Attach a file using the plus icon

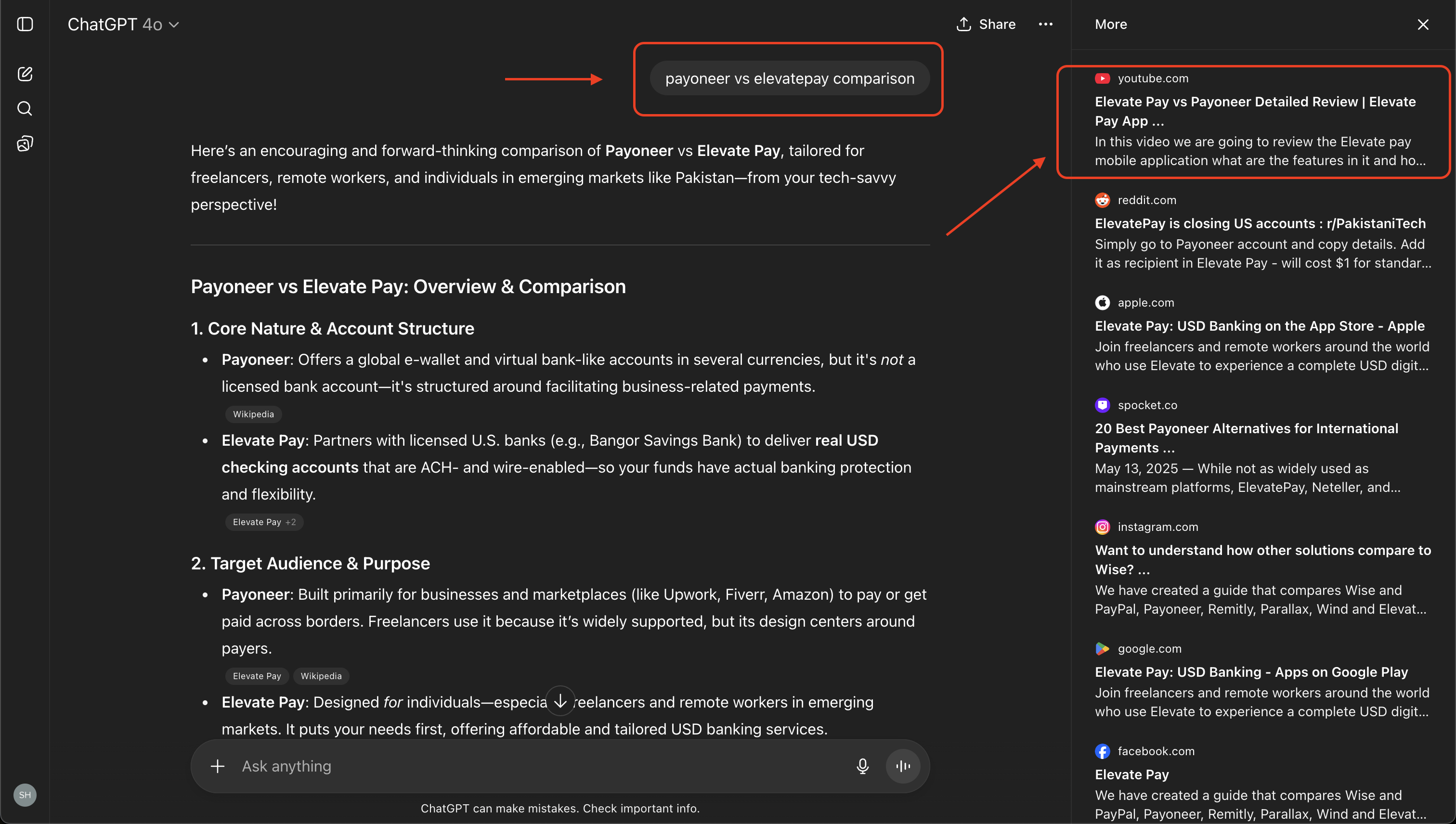point(217,766)
